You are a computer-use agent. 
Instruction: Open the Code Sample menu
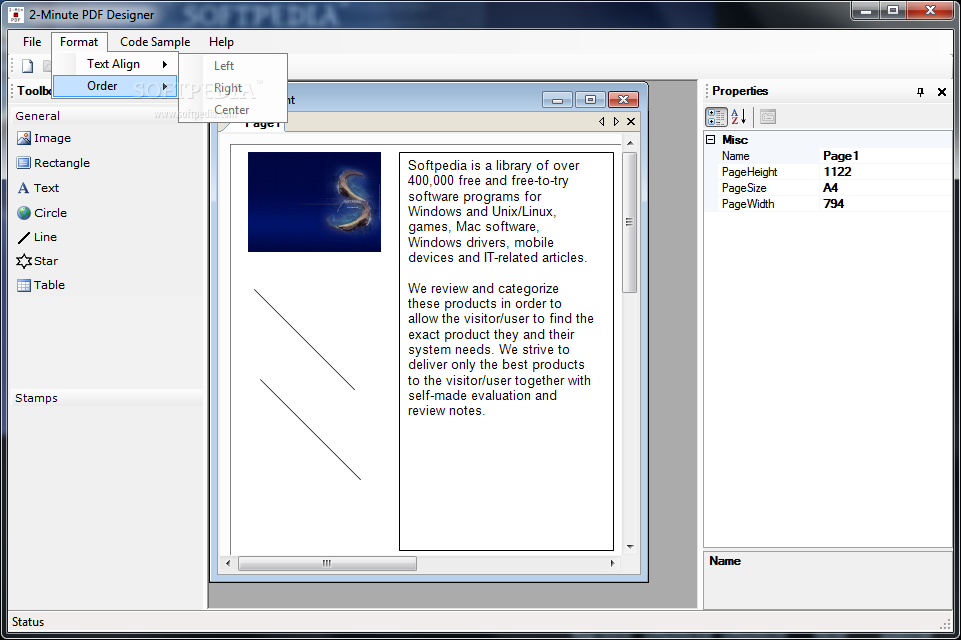155,42
